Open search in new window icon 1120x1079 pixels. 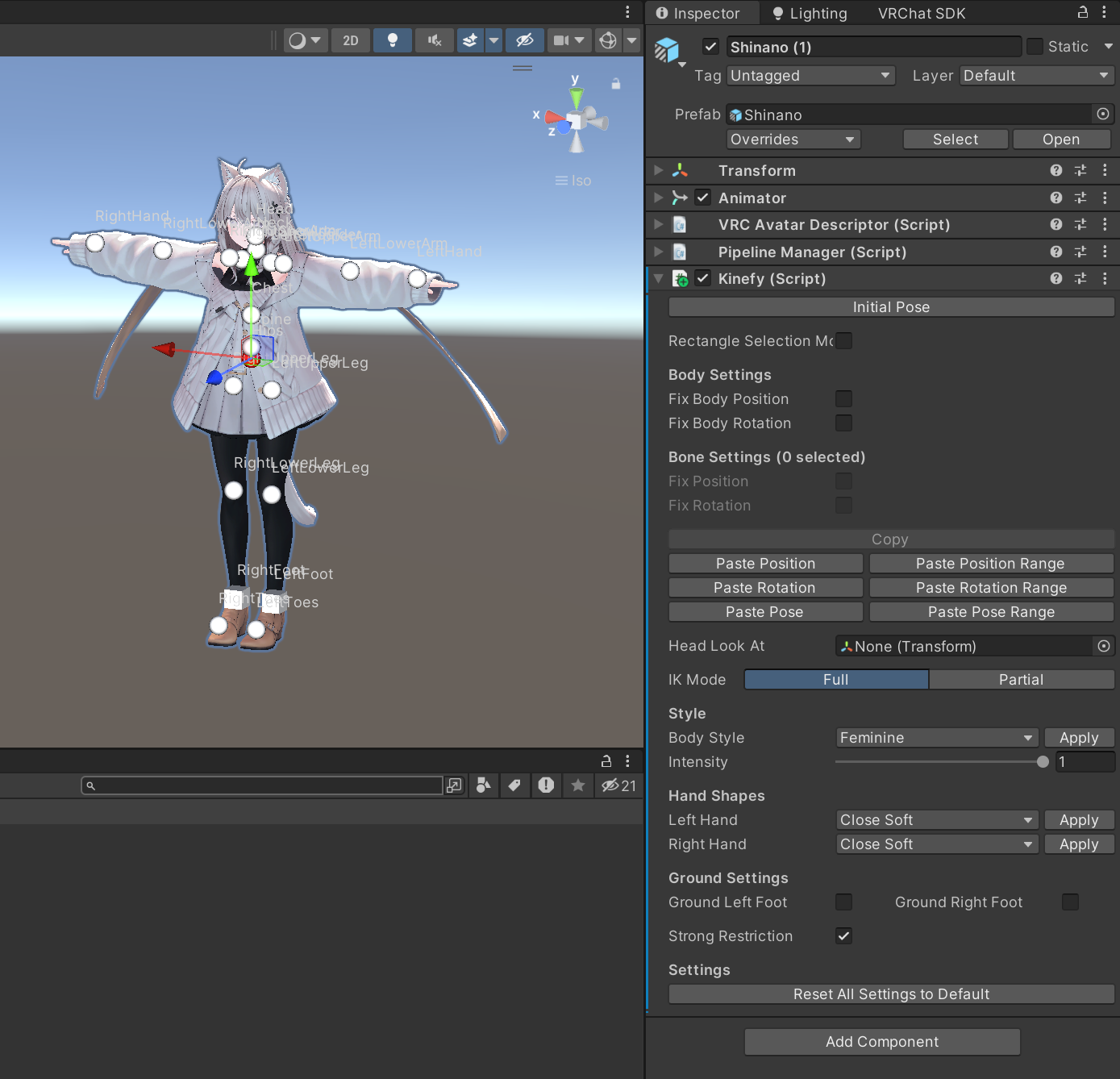(x=455, y=785)
